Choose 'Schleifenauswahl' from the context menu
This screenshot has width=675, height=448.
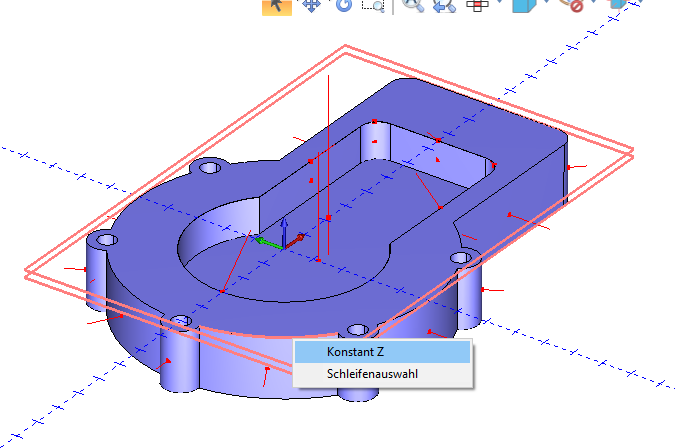tap(383, 374)
